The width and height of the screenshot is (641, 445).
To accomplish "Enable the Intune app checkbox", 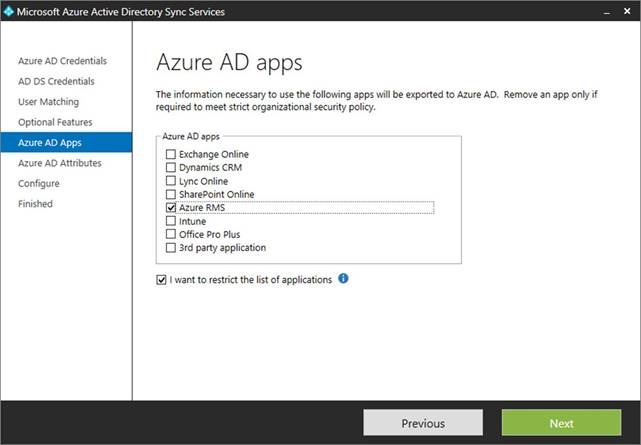I will point(171,220).
